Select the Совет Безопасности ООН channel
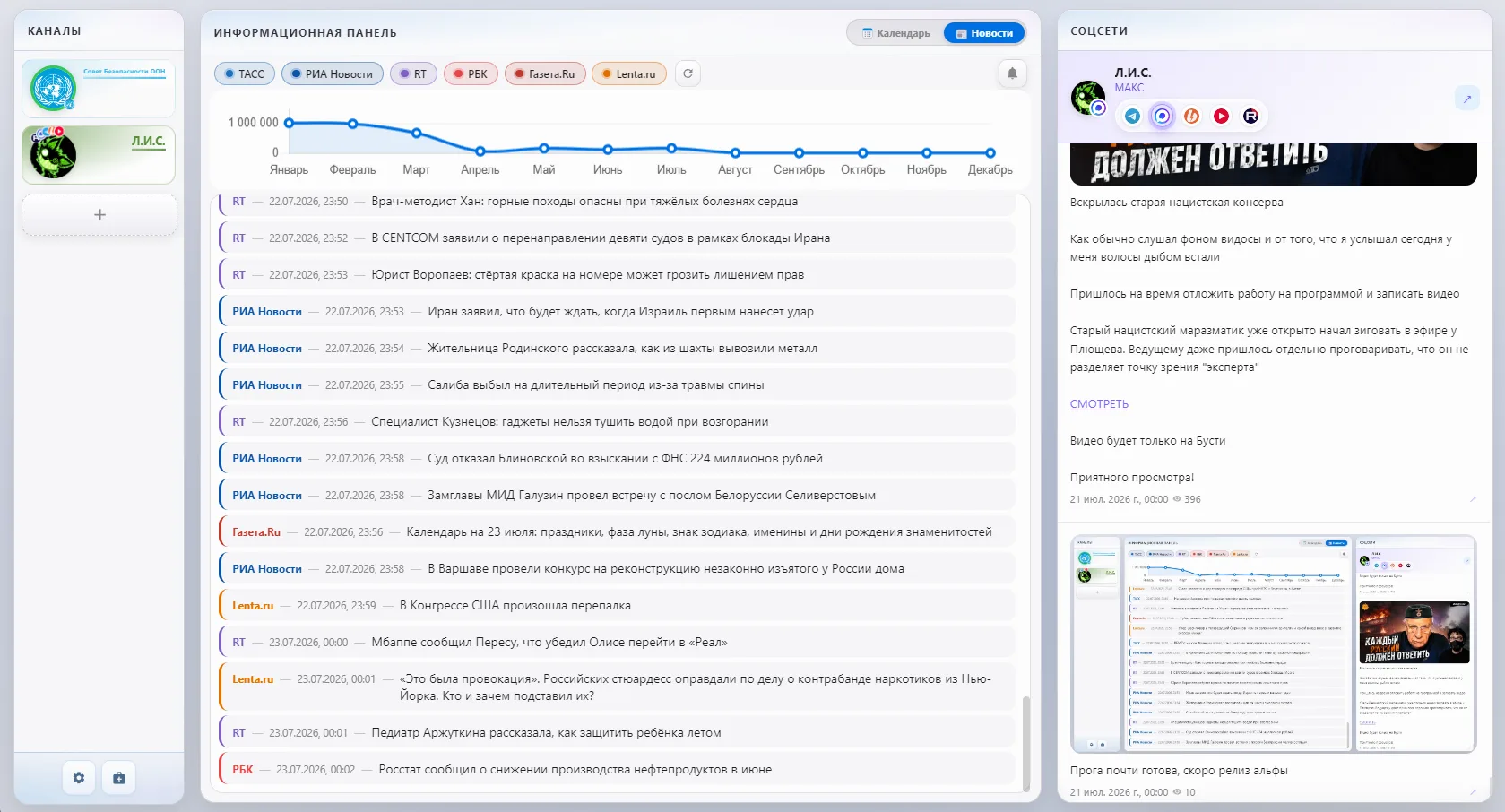1505x812 pixels. pyautogui.click(x=99, y=89)
